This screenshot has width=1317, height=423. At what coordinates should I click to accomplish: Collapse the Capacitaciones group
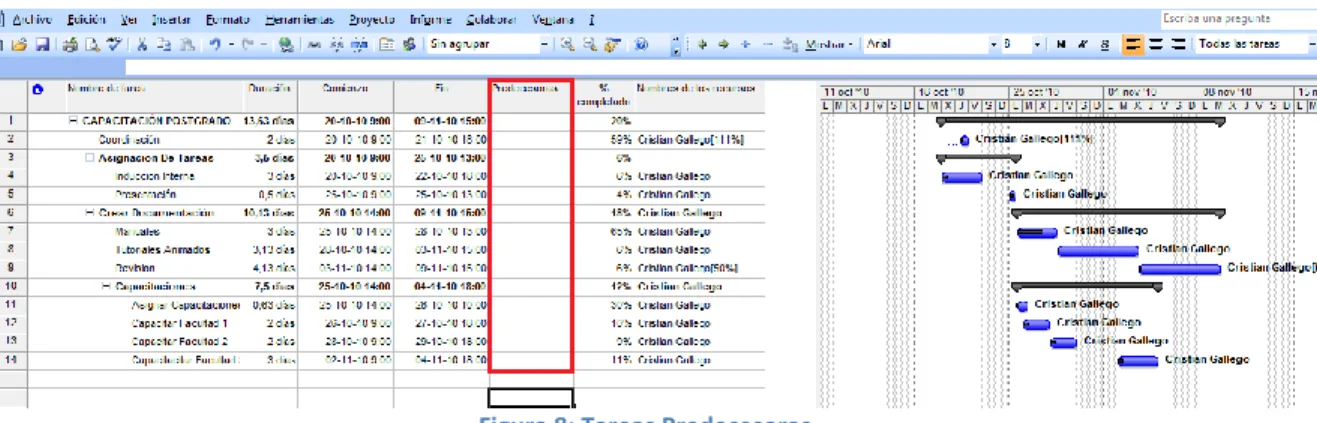[x=105, y=286]
